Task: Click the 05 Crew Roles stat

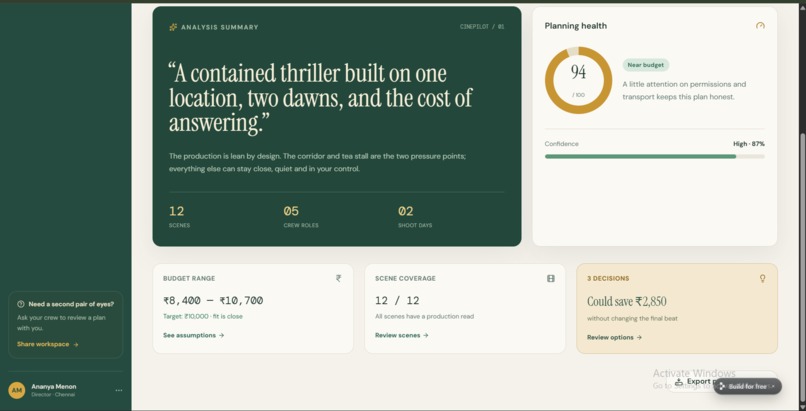Action: (x=301, y=216)
